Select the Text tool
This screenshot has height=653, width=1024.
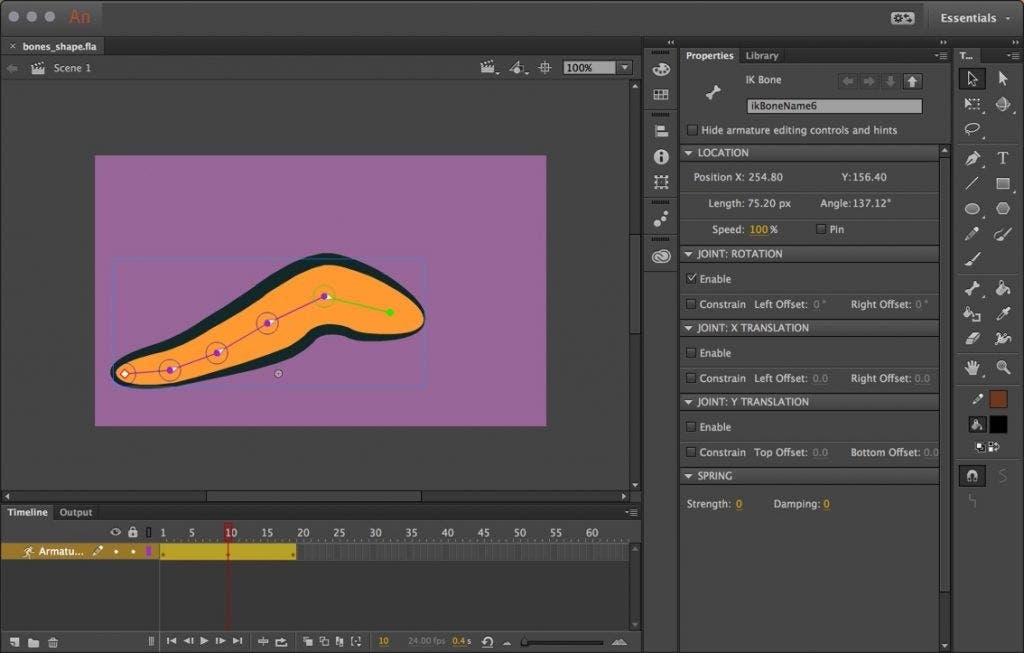(x=1003, y=158)
